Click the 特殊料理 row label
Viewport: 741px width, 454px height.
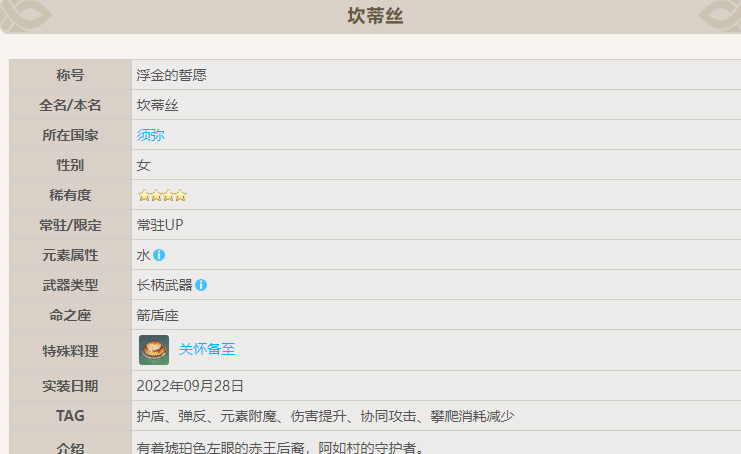point(70,350)
